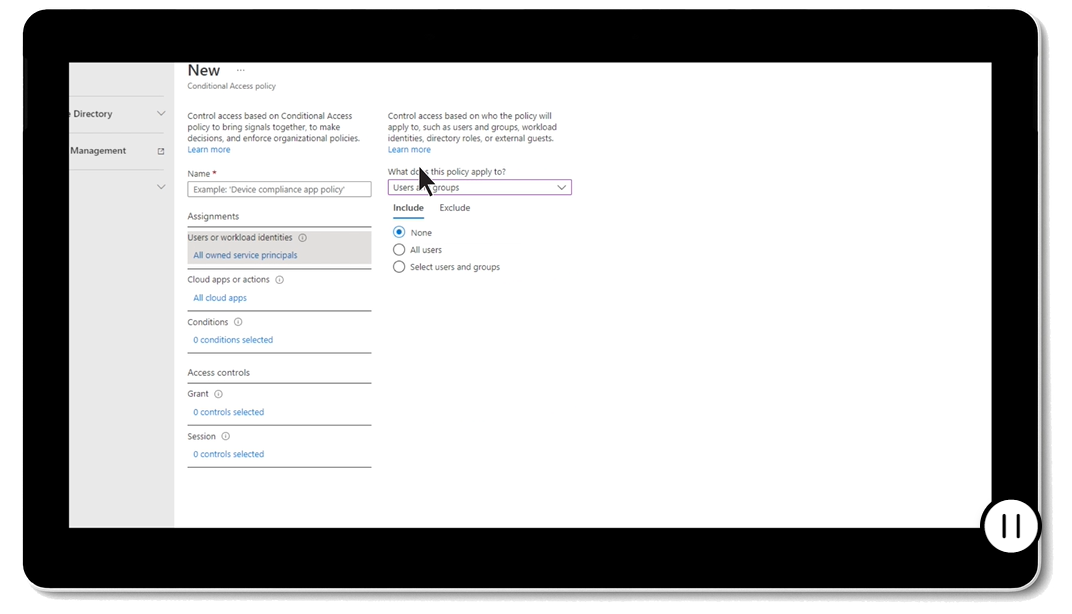Show the Conditions info tooltip icon
Screen dimensions: 1072x614
238,322
